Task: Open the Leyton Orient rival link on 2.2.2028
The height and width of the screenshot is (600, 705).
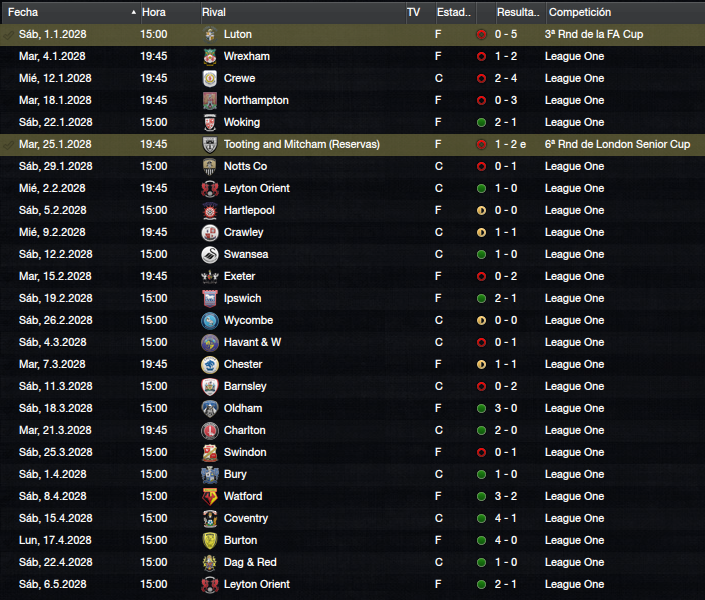Action: tap(257, 188)
